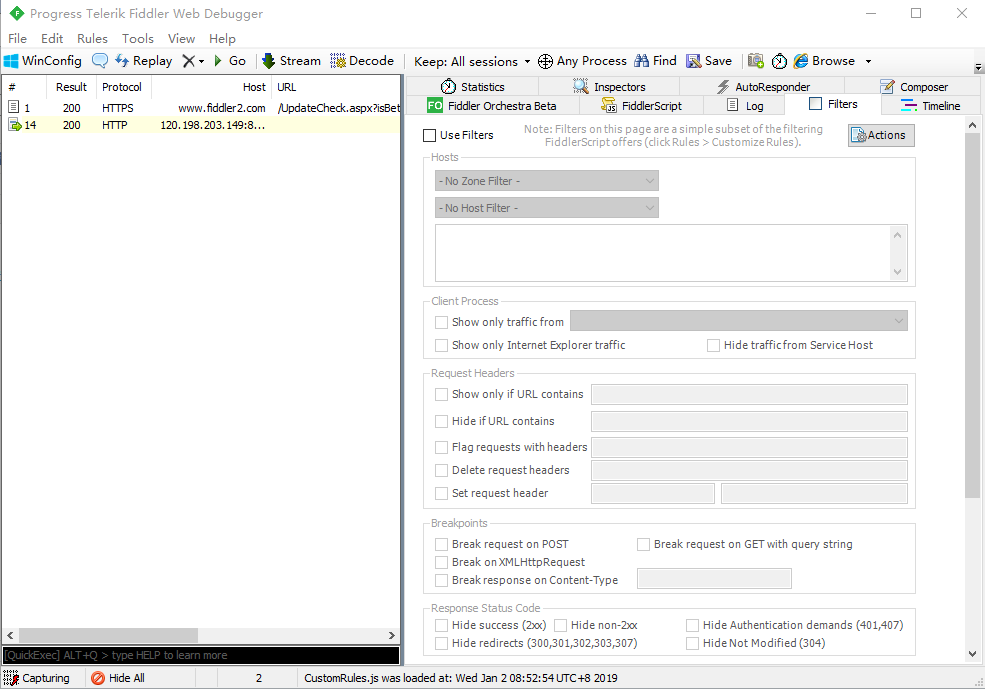985x689 pixels.
Task: Open the Rules menu
Action: pos(92,38)
